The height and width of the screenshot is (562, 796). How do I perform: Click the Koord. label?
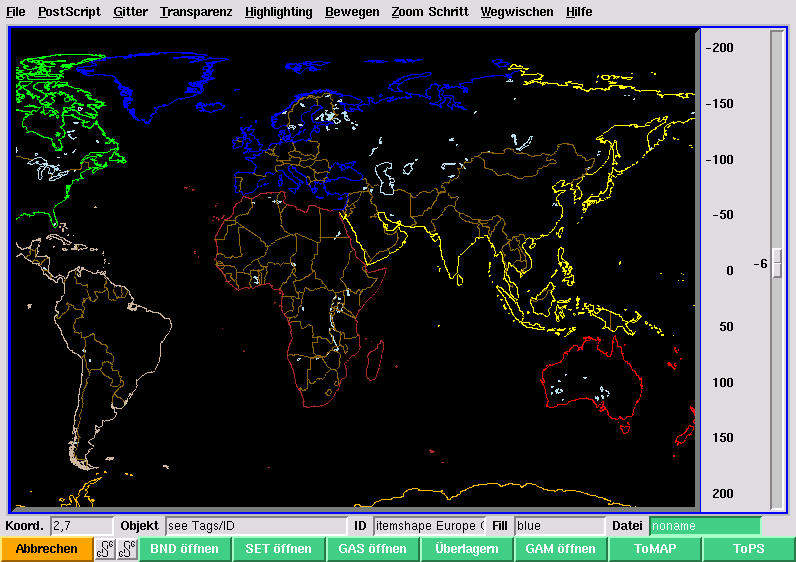point(25,526)
